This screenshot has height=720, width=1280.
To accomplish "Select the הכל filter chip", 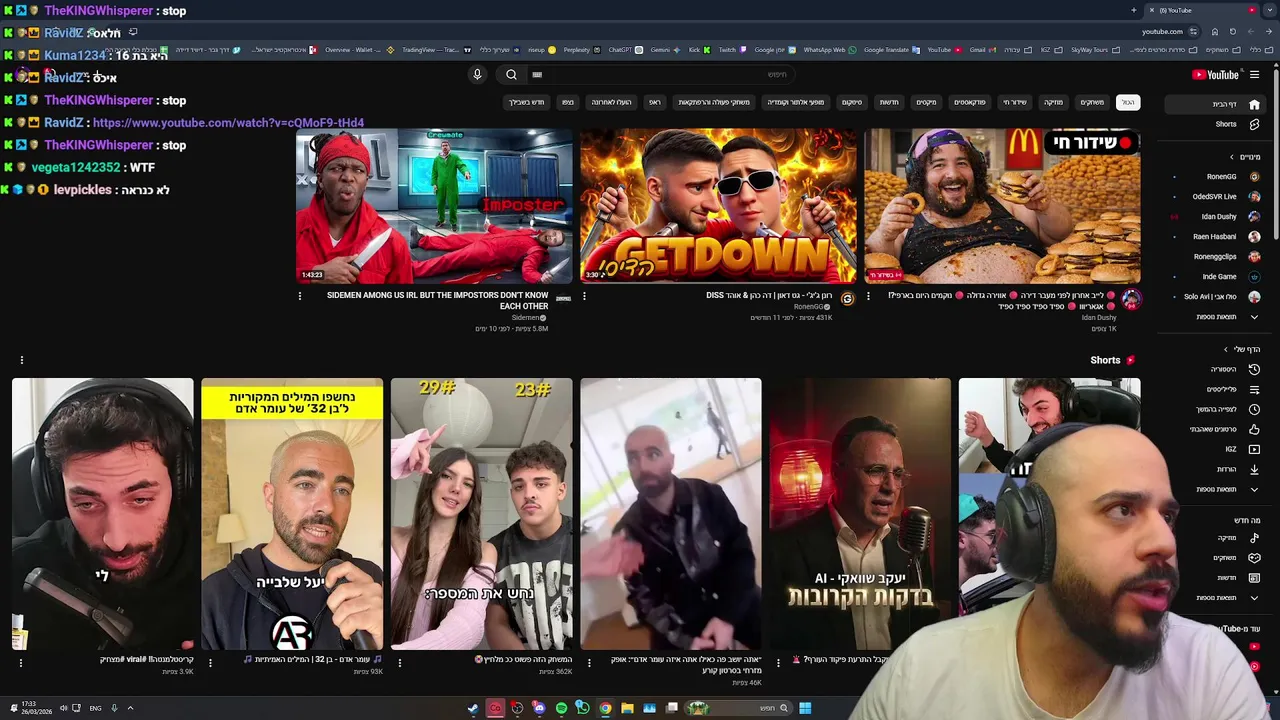I will coord(1127,102).
